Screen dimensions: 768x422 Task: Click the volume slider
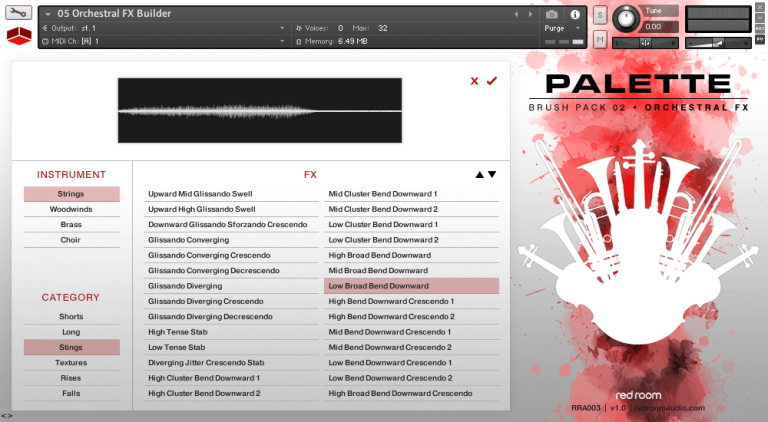718,43
